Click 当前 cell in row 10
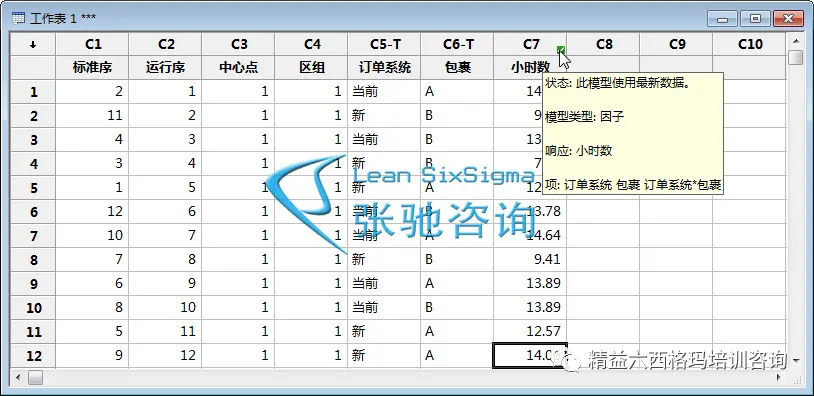The height and width of the screenshot is (396, 814). coord(385,308)
